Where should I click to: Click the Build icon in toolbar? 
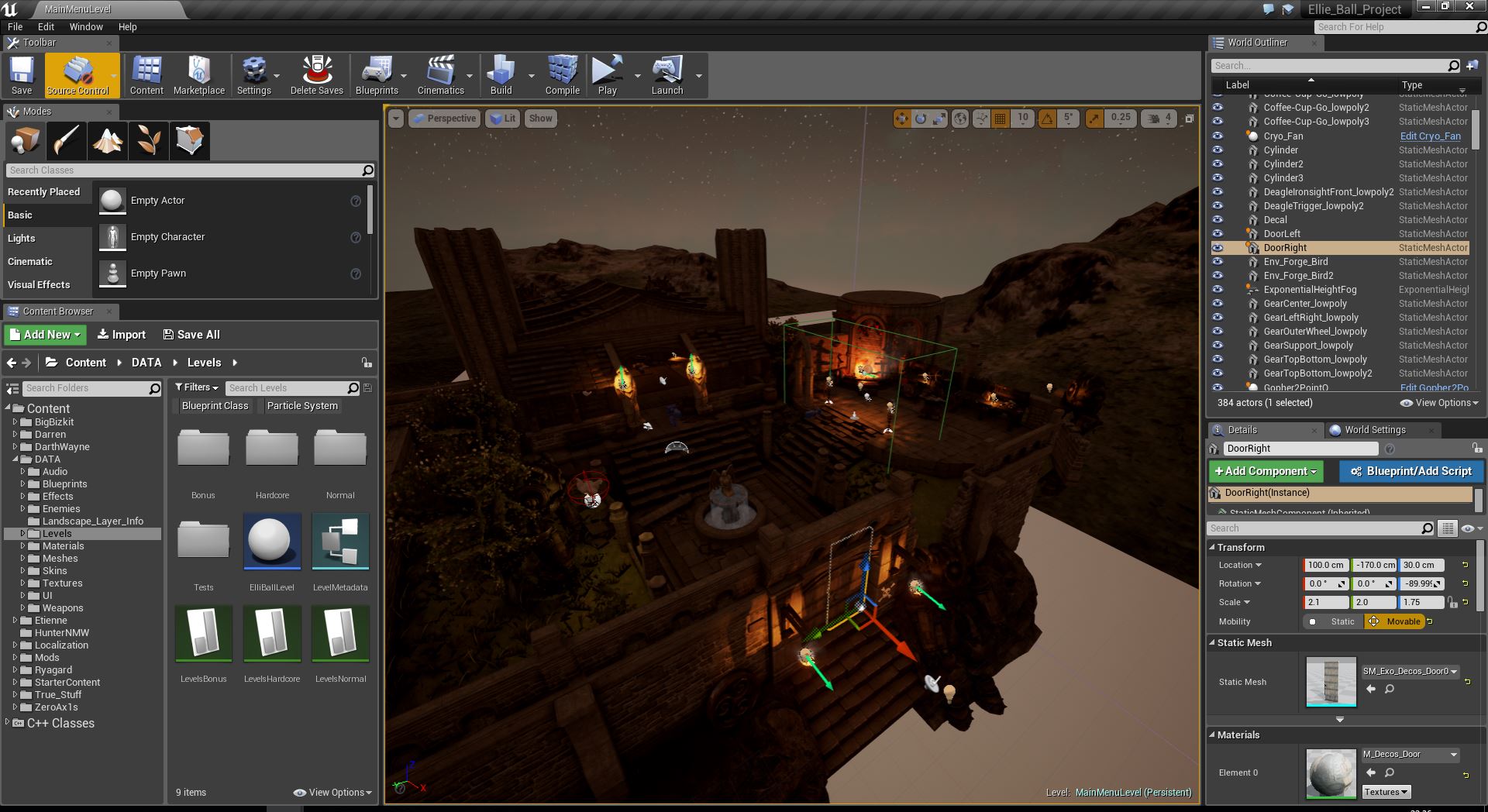(x=501, y=74)
